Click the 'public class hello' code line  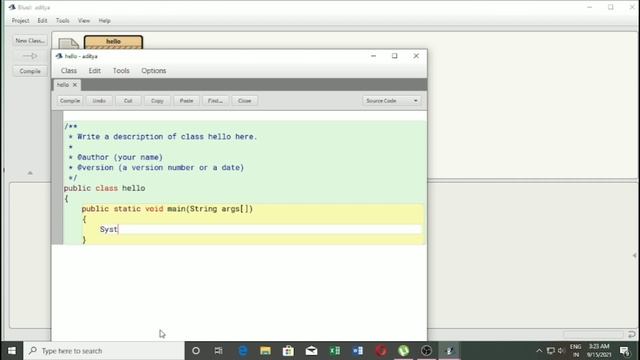tap(104, 188)
